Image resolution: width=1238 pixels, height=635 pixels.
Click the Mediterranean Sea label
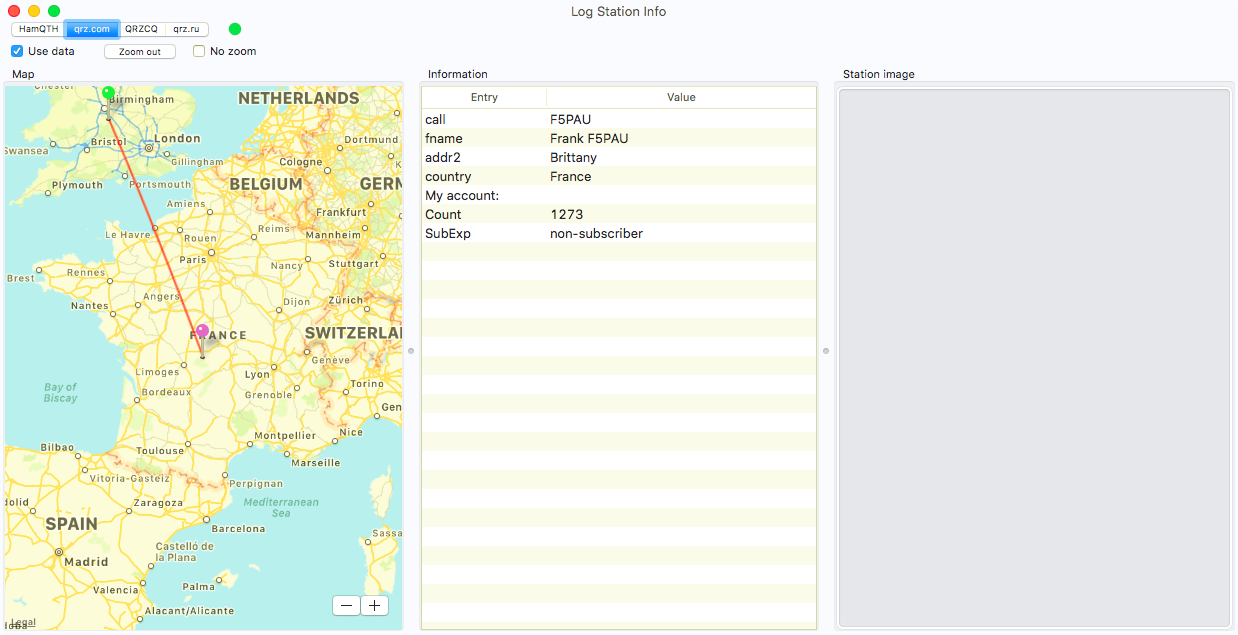tap(281, 507)
